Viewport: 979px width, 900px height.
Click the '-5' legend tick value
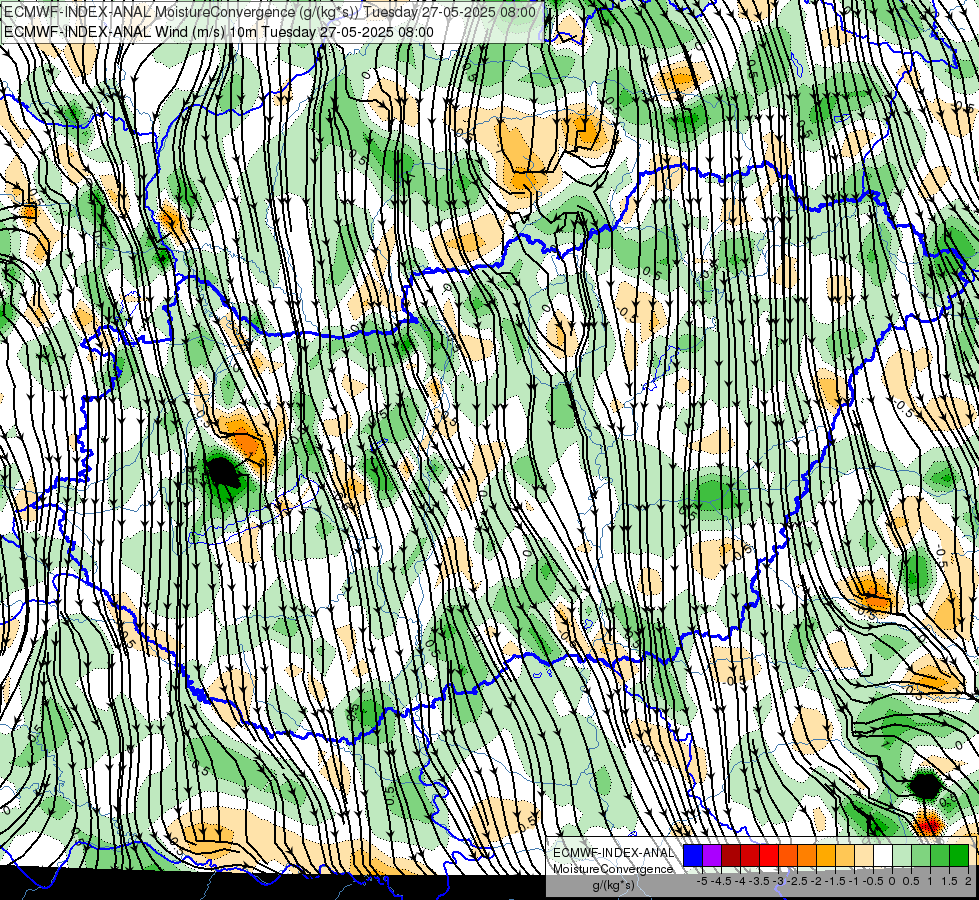pyautogui.click(x=702, y=881)
